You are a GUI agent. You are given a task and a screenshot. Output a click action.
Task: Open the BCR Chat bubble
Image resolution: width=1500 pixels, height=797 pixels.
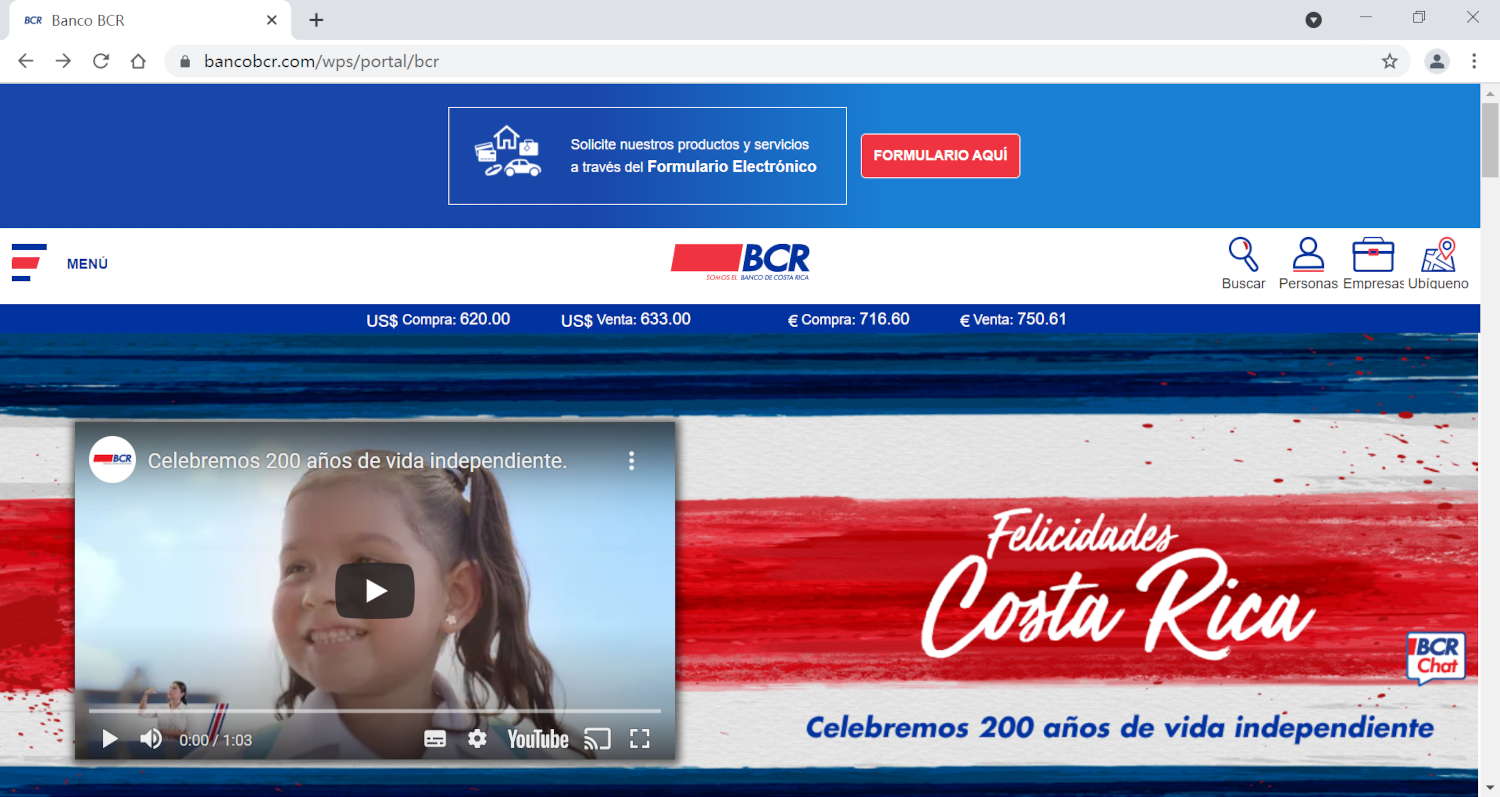(1435, 658)
